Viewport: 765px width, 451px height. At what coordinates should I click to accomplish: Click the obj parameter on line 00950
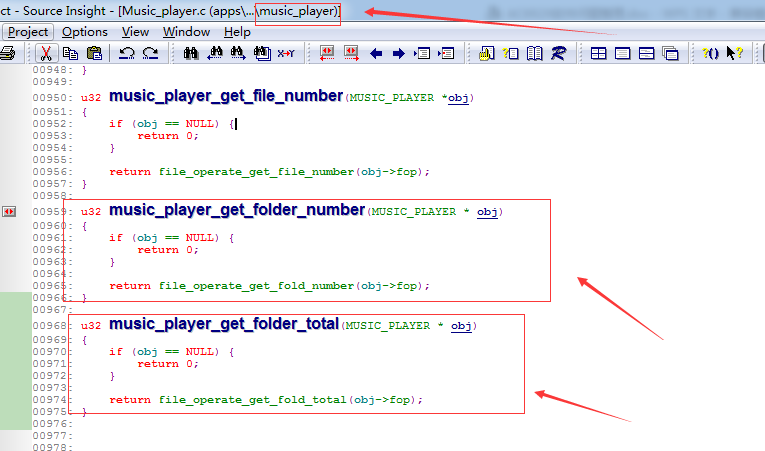458,98
